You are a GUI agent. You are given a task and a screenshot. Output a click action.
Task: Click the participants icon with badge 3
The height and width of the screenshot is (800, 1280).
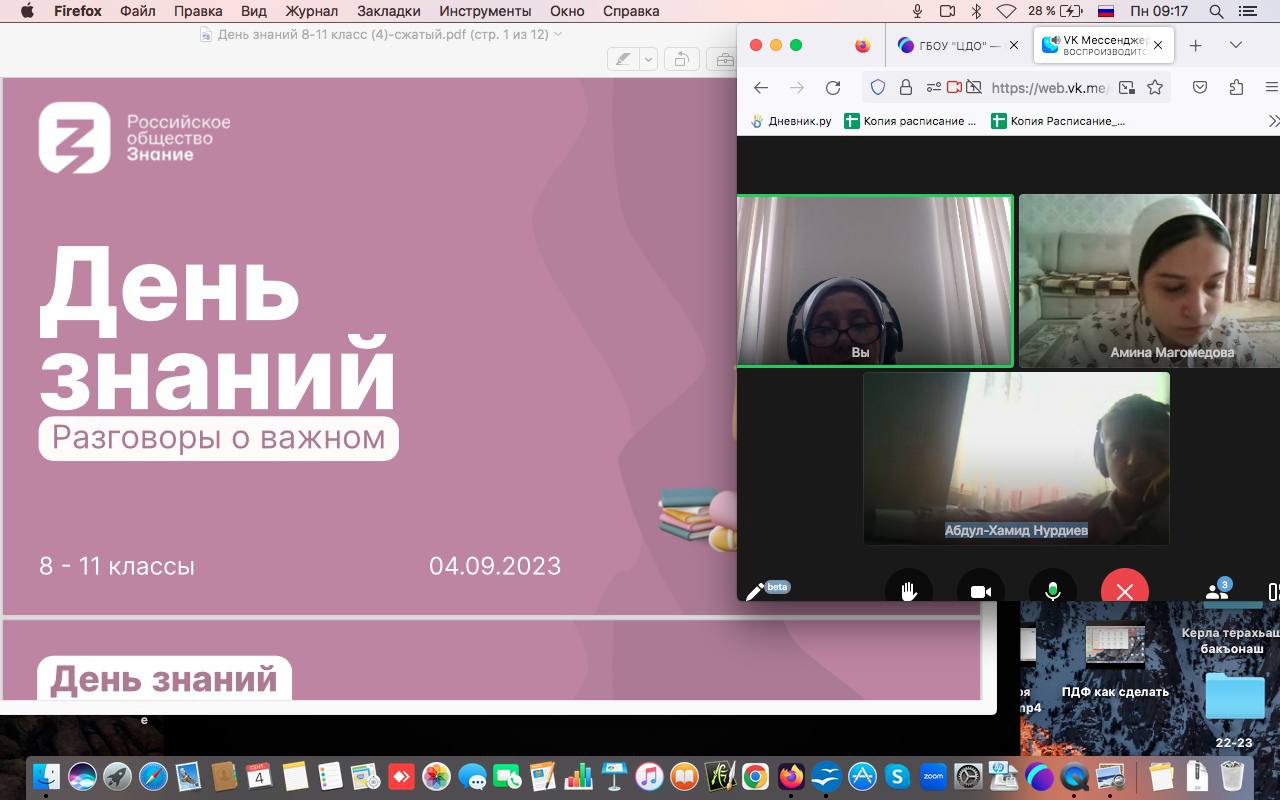(x=1217, y=591)
